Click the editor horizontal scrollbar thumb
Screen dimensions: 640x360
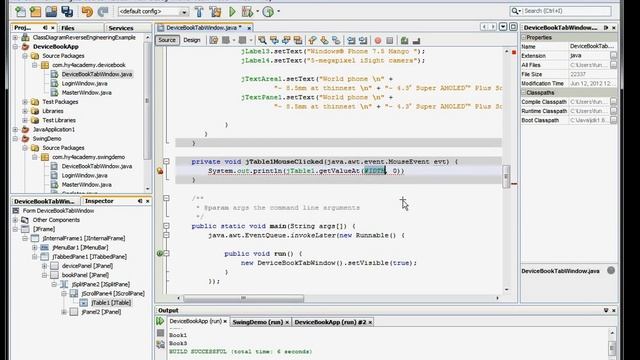[x=243, y=298]
